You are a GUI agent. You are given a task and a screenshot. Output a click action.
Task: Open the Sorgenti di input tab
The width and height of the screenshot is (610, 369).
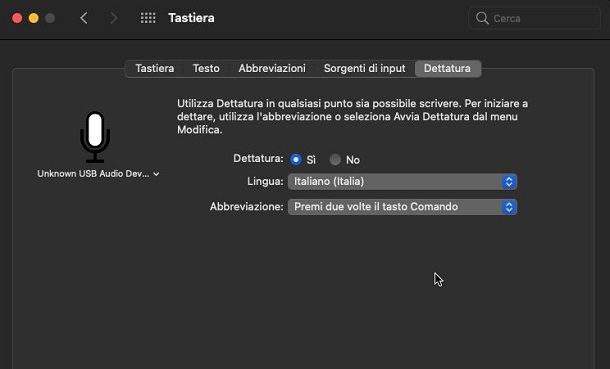pos(365,68)
